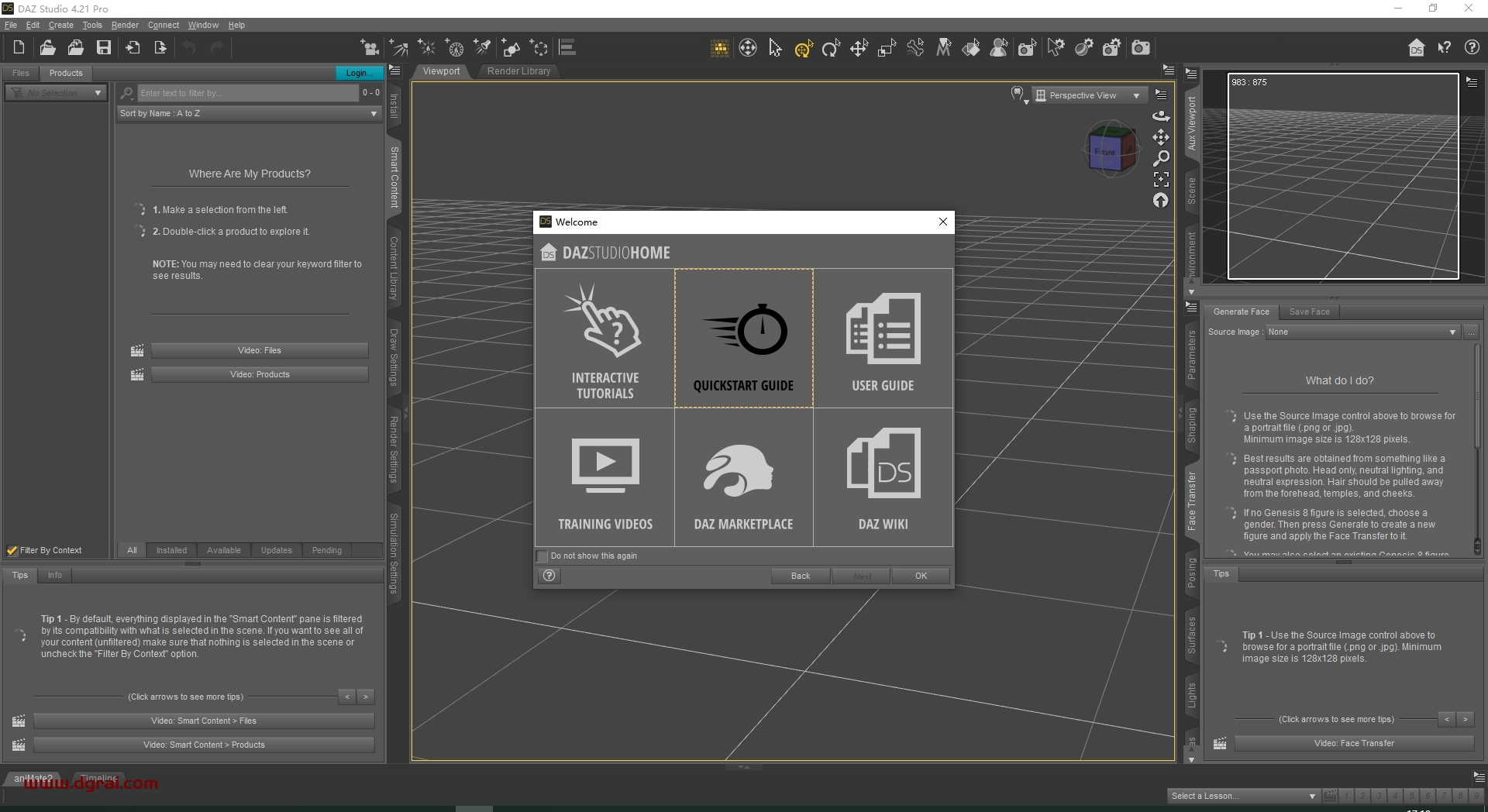Click the Login button
The image size is (1488, 812).
(x=358, y=73)
